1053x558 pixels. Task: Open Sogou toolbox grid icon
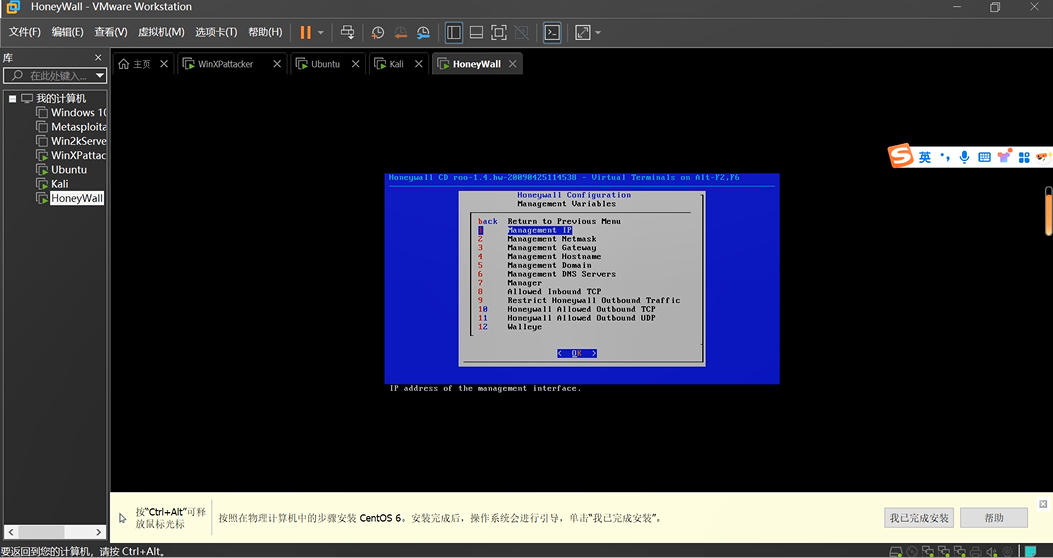[x=1024, y=157]
